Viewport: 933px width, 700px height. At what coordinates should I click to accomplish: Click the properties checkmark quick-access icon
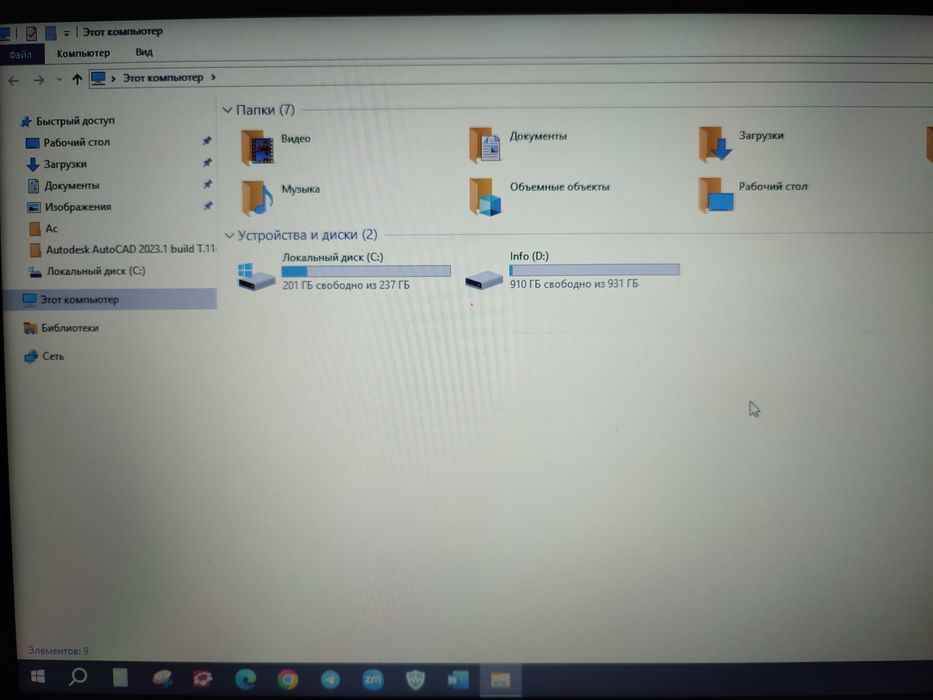(32, 33)
